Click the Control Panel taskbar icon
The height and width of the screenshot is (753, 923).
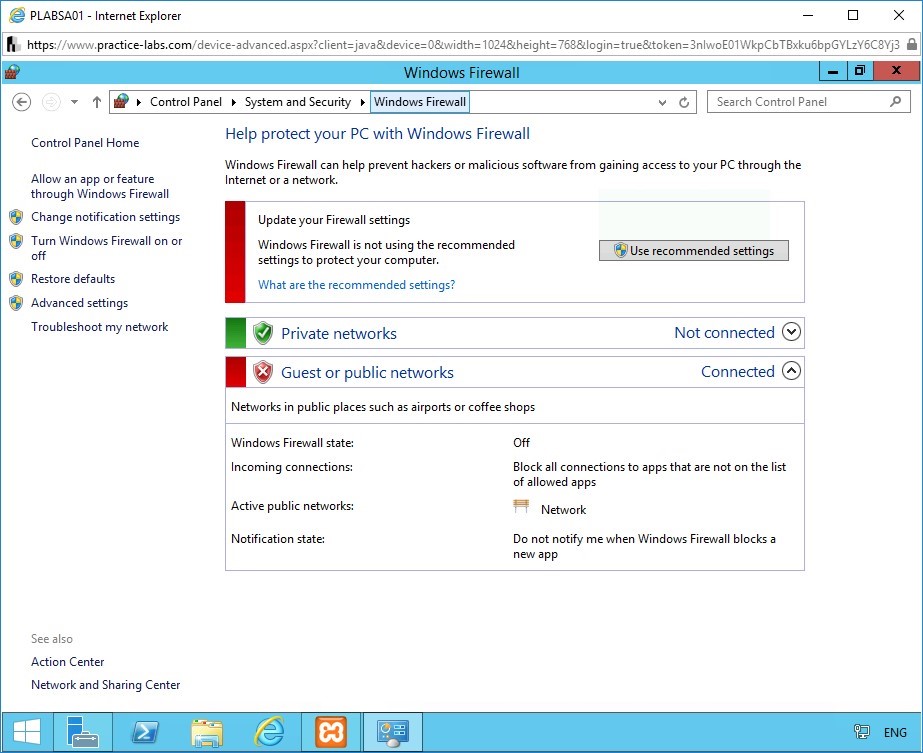[393, 732]
